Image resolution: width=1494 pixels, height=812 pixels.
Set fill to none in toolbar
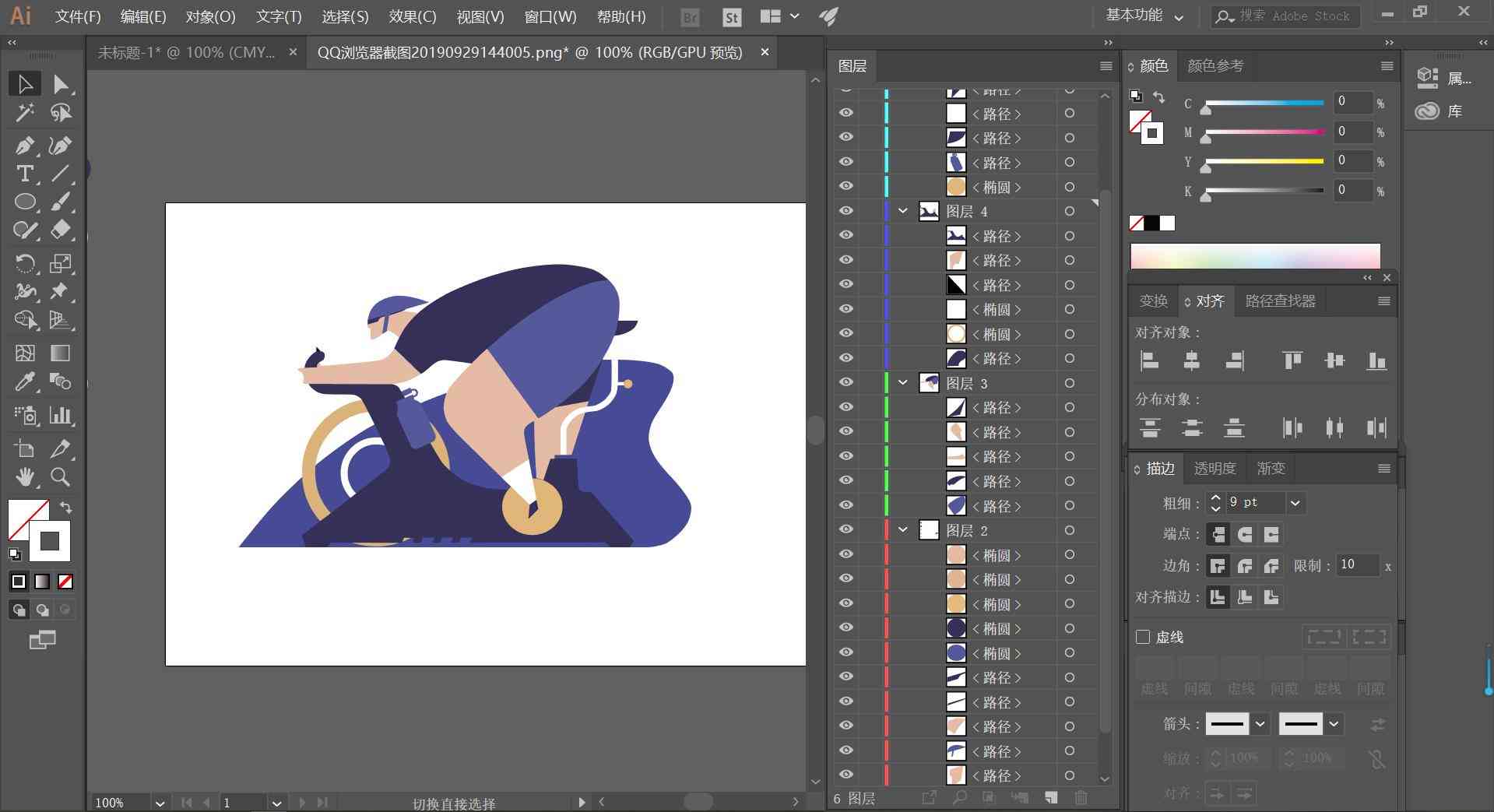click(x=65, y=582)
